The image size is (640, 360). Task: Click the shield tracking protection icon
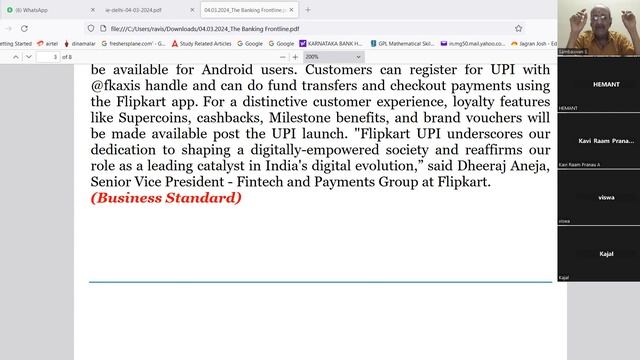click(x=91, y=28)
